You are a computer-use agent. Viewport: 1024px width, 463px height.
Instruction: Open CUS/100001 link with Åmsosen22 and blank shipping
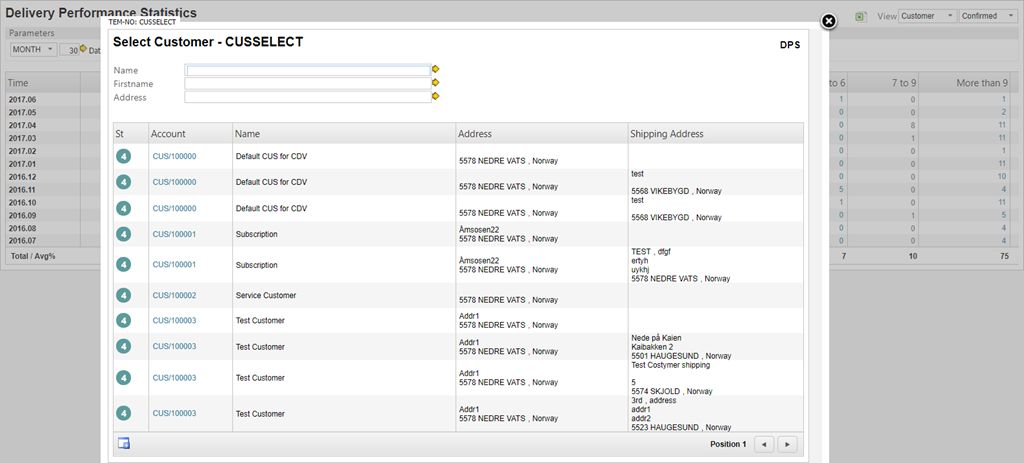(x=174, y=234)
